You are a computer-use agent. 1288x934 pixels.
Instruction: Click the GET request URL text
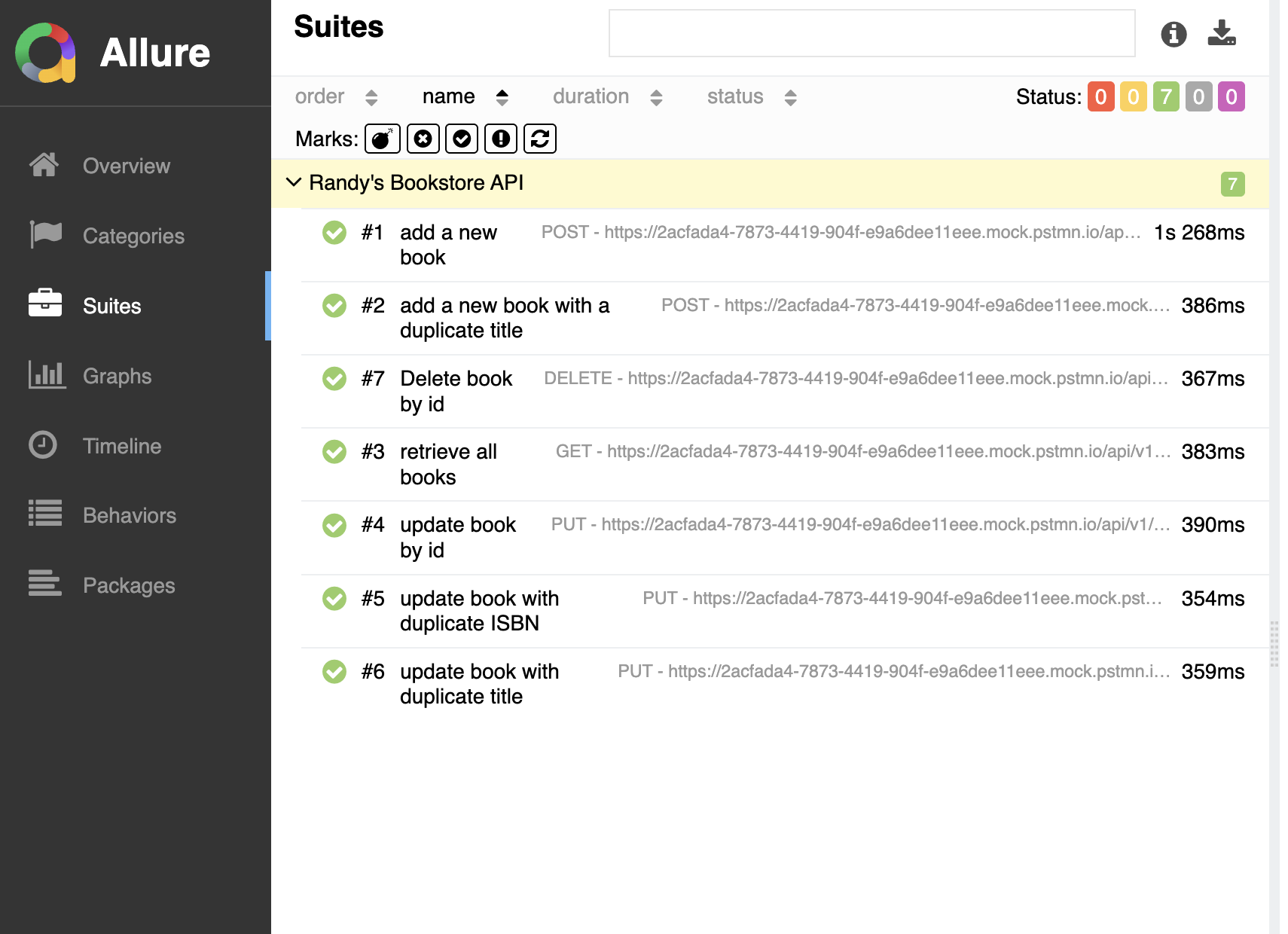863,451
